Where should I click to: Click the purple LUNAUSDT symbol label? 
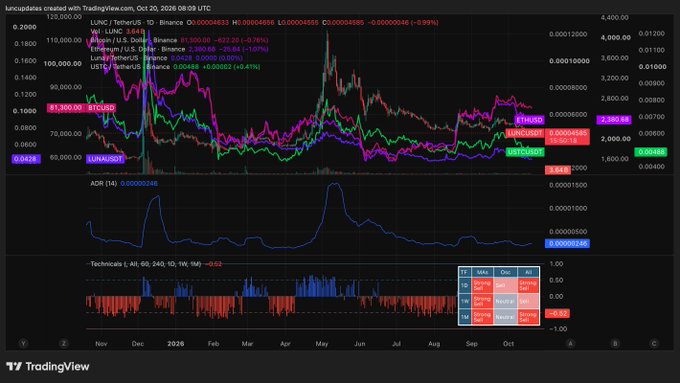[105, 159]
